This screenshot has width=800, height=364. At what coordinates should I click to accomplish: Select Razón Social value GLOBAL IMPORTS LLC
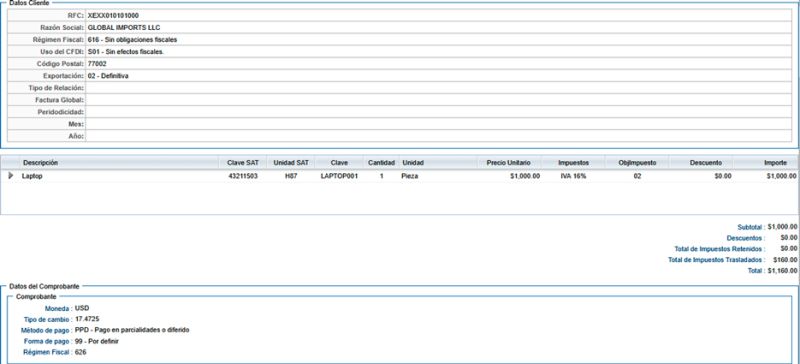124,28
